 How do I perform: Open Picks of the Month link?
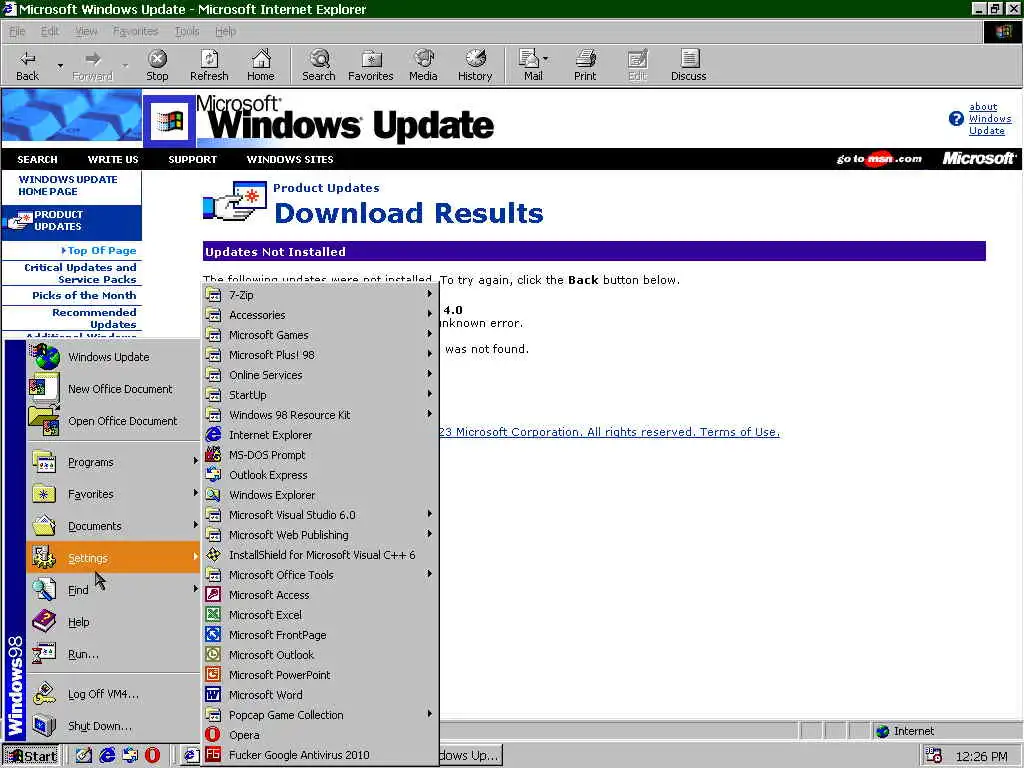tap(84, 295)
